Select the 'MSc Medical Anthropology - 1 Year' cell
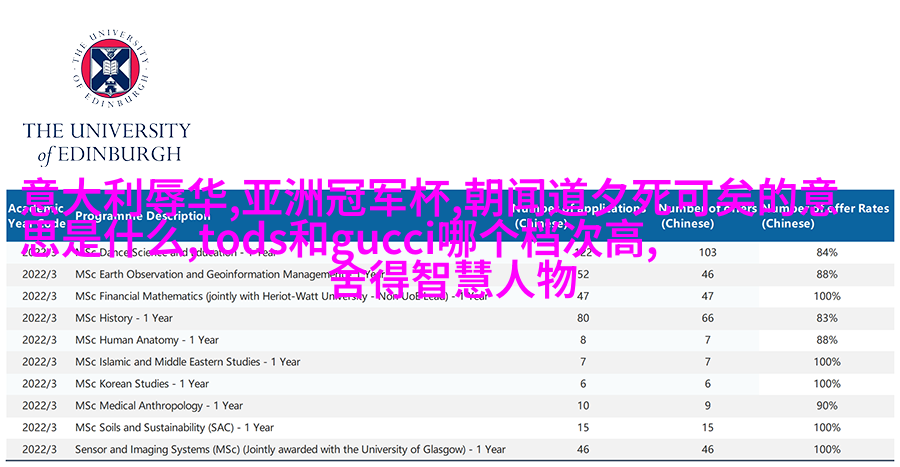This screenshot has height=467, width=900. [x=159, y=406]
